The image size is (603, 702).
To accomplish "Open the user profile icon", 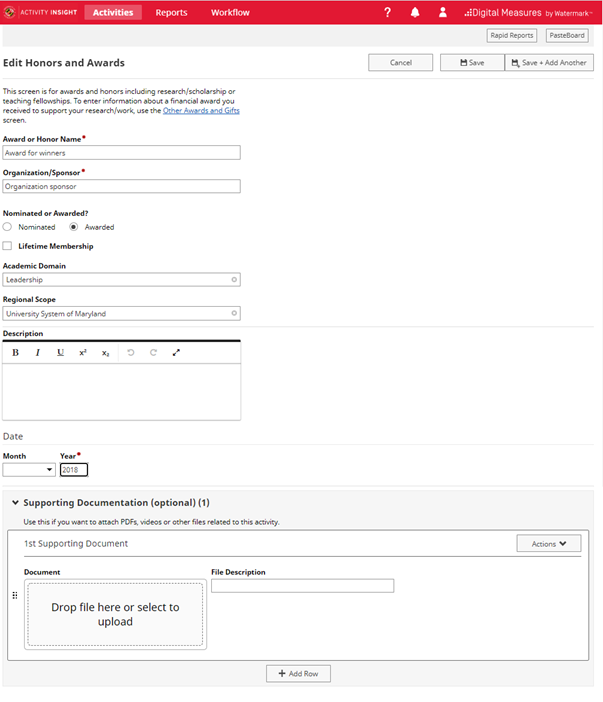I will pos(443,13).
